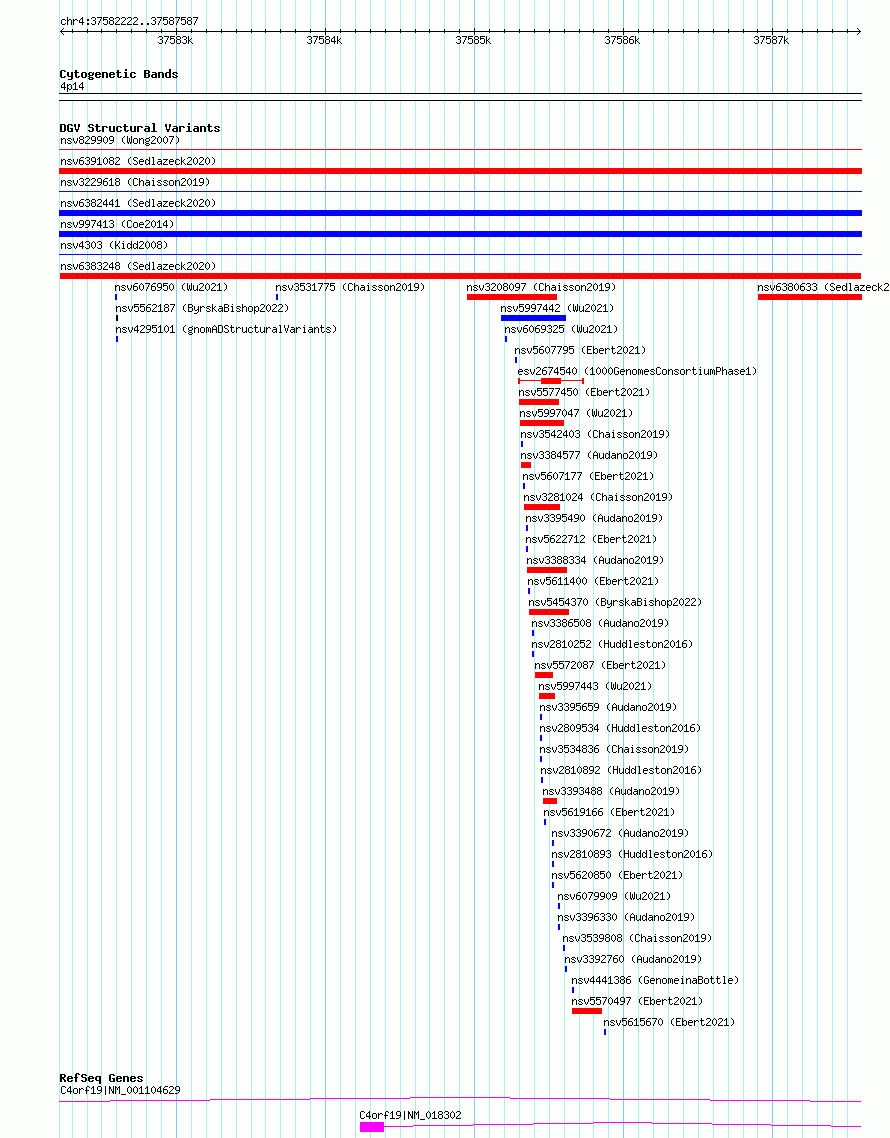Open nsv5454370 (ByrskaBishop2022) variant
This screenshot has height=1138, width=890.
[615, 603]
